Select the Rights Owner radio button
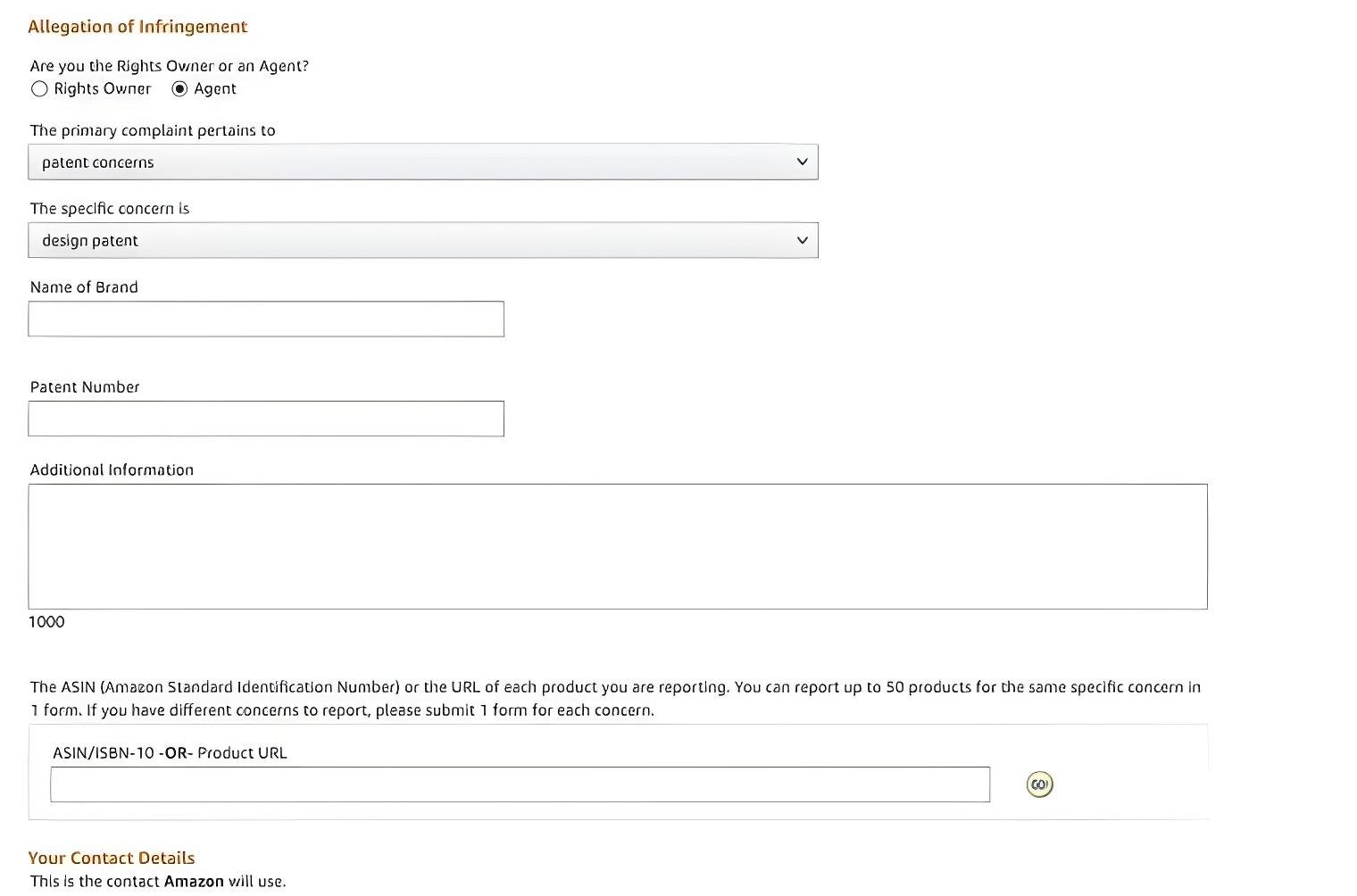The image size is (1357, 896). [x=39, y=89]
